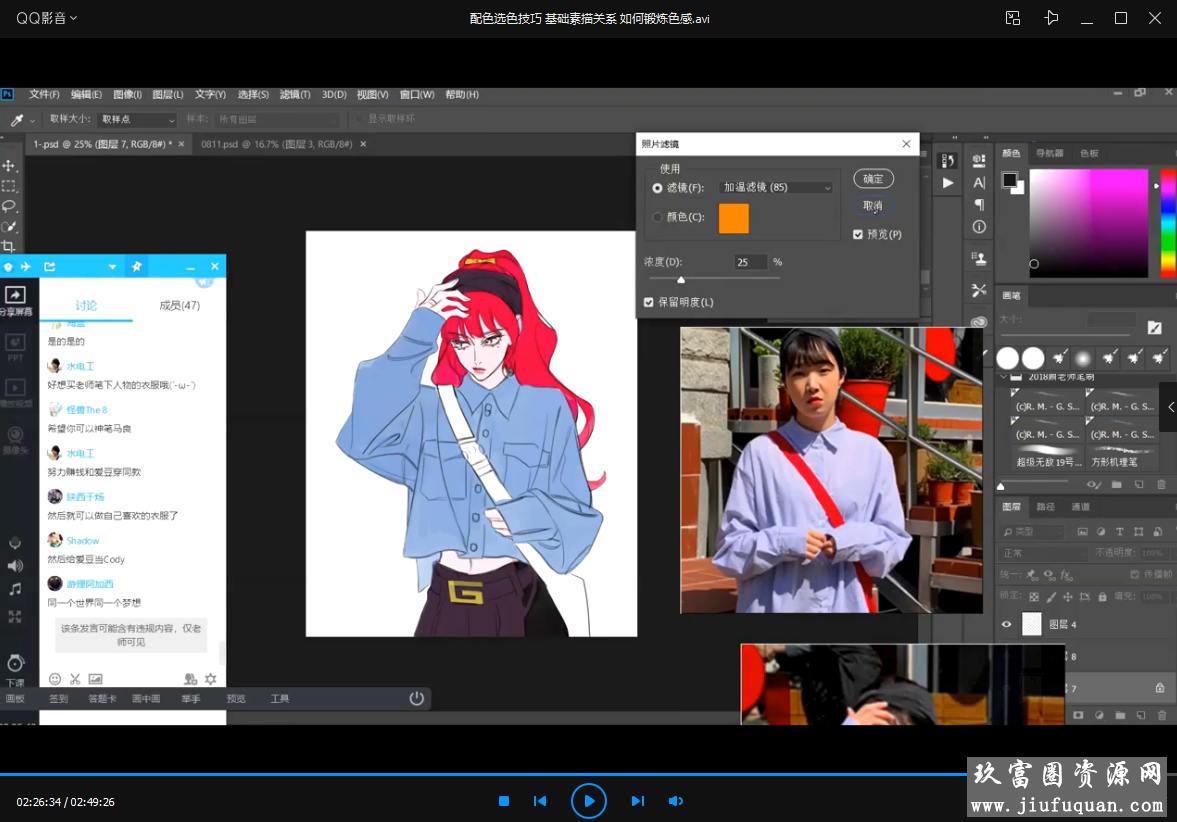Toggle always-on-top pin in QQ Player
This screenshot has height=822, width=1177.
click(1051, 18)
